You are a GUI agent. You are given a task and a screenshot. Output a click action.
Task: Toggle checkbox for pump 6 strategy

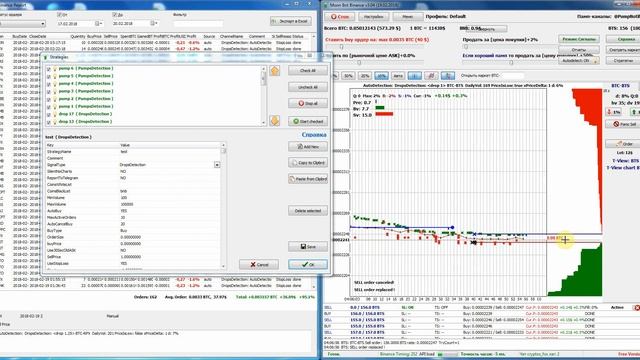pyautogui.click(x=49, y=69)
